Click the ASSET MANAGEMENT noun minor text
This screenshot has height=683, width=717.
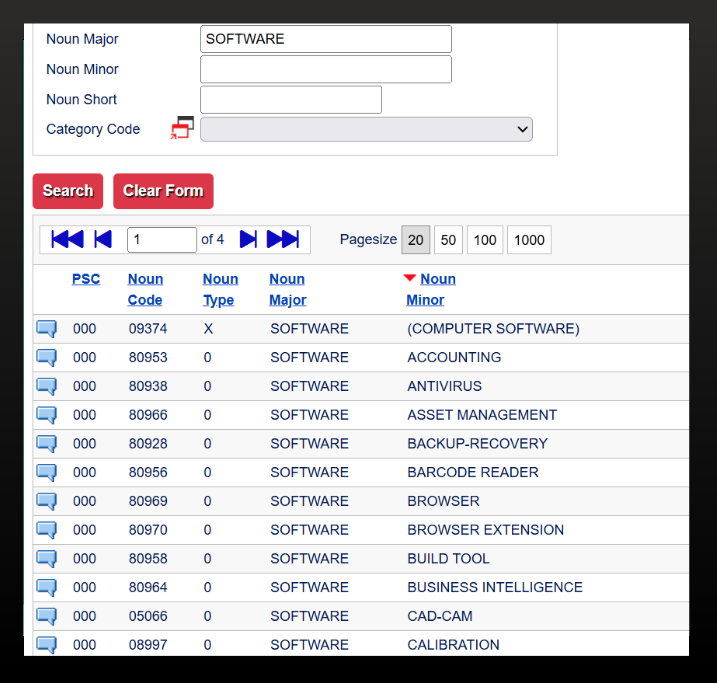482,415
